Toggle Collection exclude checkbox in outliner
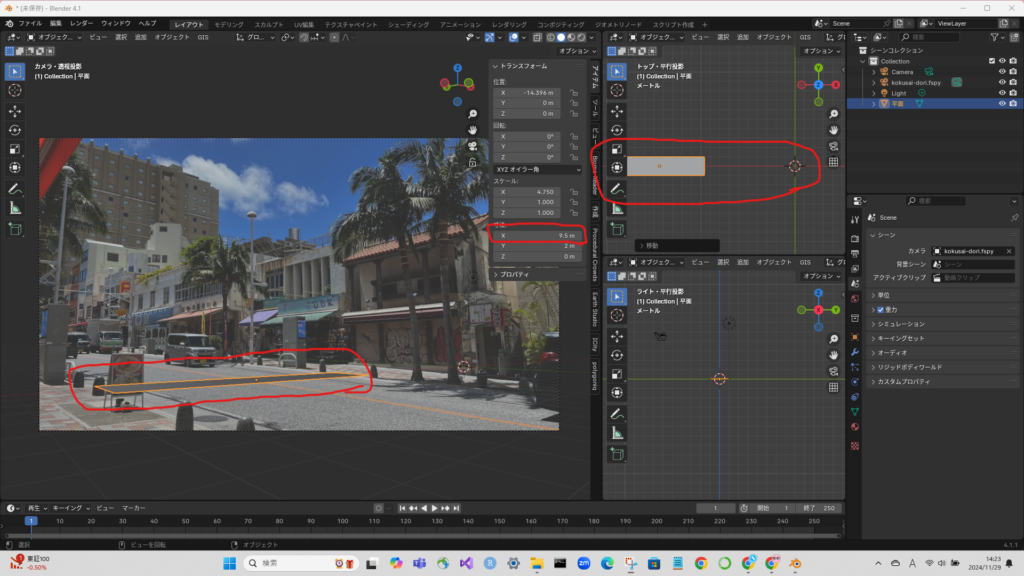This screenshot has height=576, width=1024. point(991,61)
